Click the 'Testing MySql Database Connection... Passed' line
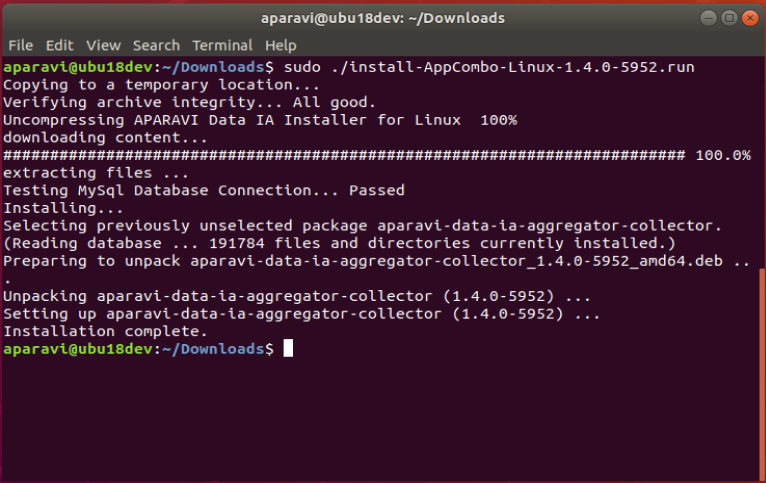Screen dimensions: 766x483 [x=204, y=190]
